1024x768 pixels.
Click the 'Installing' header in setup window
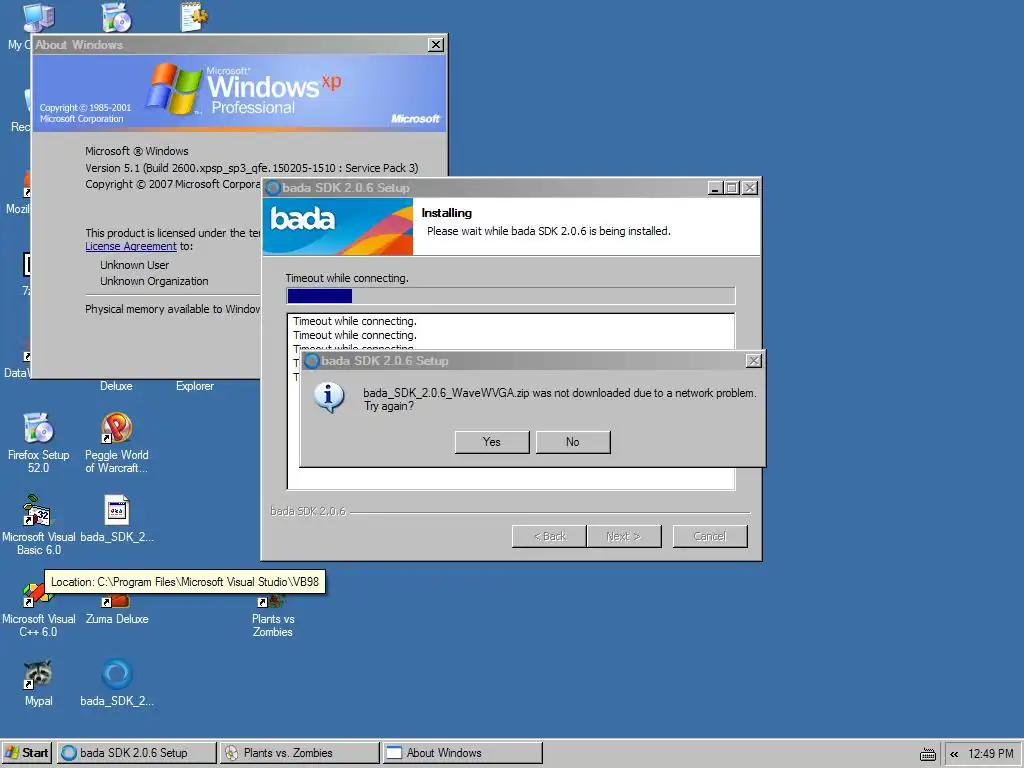447,213
